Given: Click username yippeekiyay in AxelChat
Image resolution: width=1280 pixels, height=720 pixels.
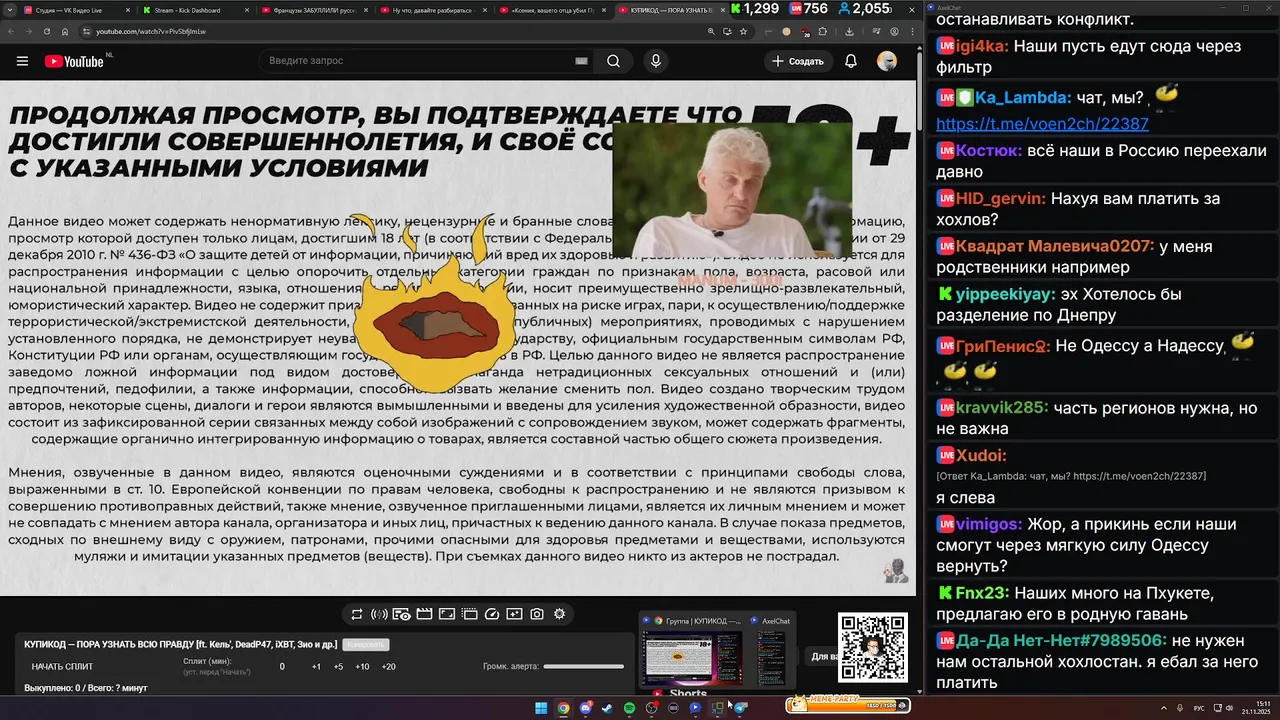Looking at the screenshot, I should 1005,295.
